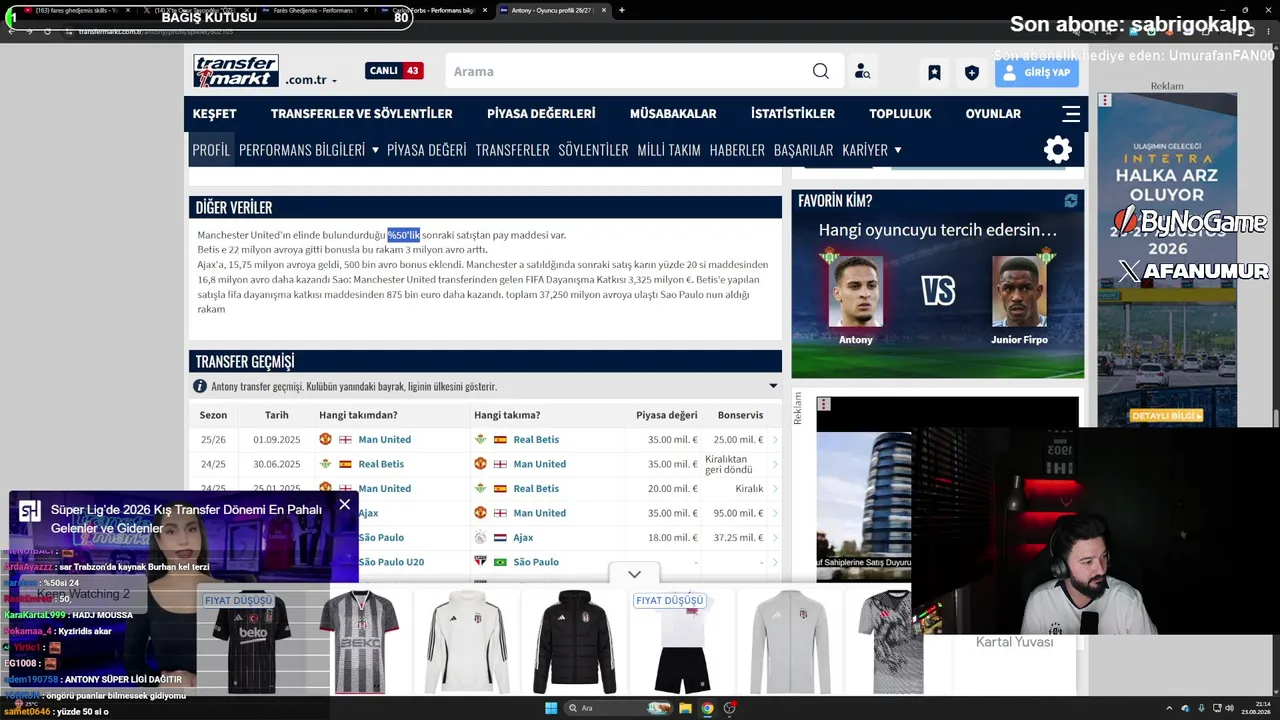Image resolution: width=1280 pixels, height=720 pixels.
Task: Click the shield icon in header
Action: point(971,72)
